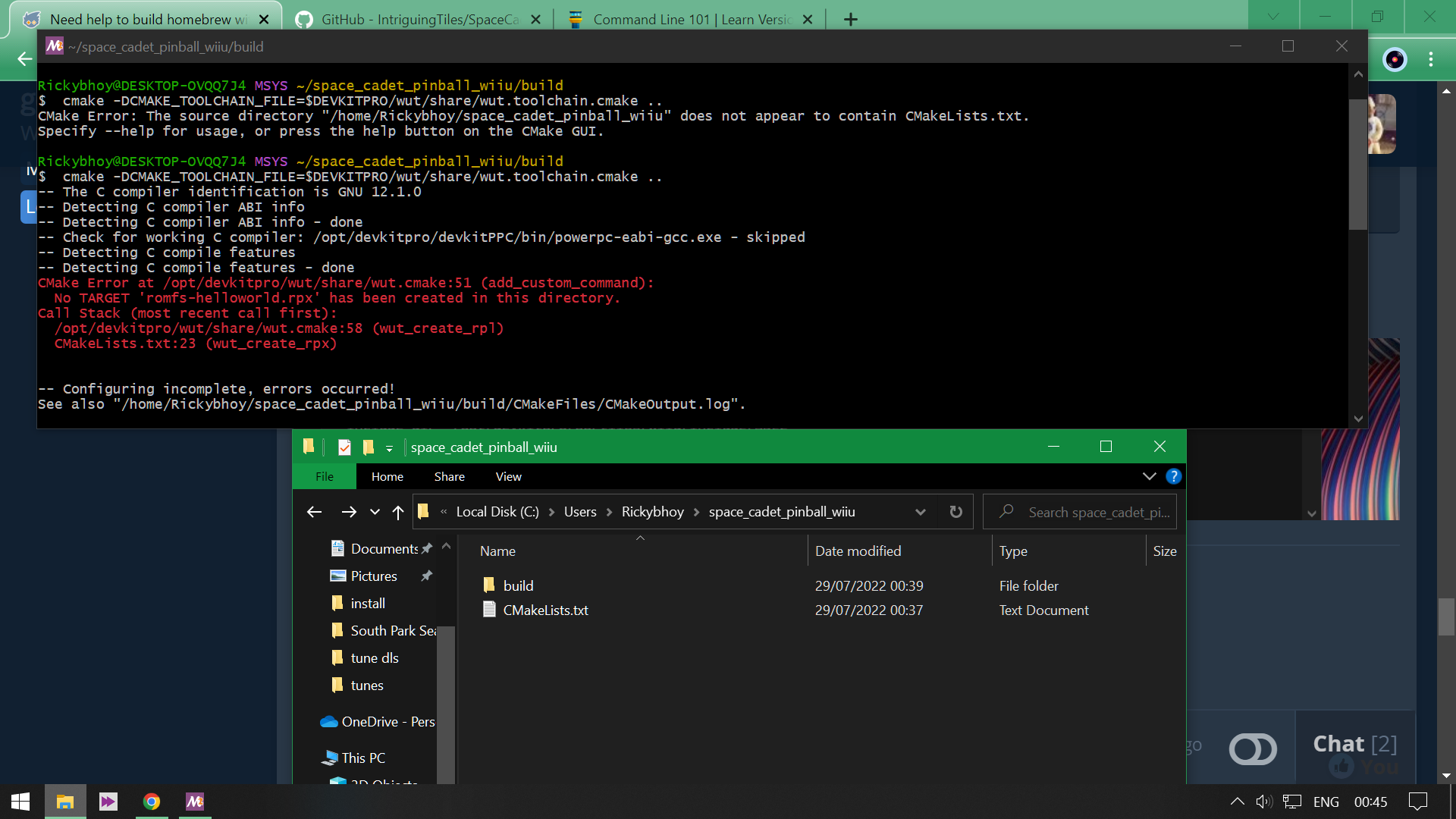The width and height of the screenshot is (1456, 819).
Task: Navigate to Users in the address bar
Action: 580,512
